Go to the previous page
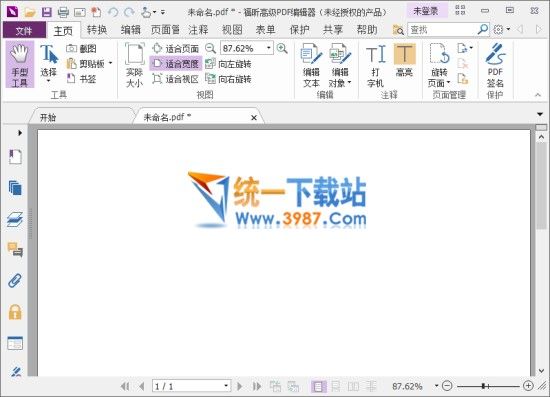Screen dimensions: 550x397 pos(142,386)
